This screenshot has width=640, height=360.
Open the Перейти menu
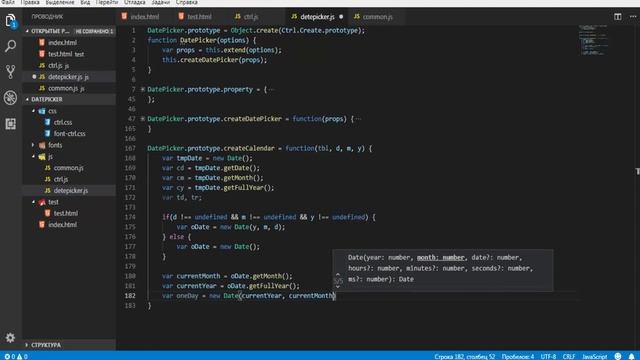[107, 2]
